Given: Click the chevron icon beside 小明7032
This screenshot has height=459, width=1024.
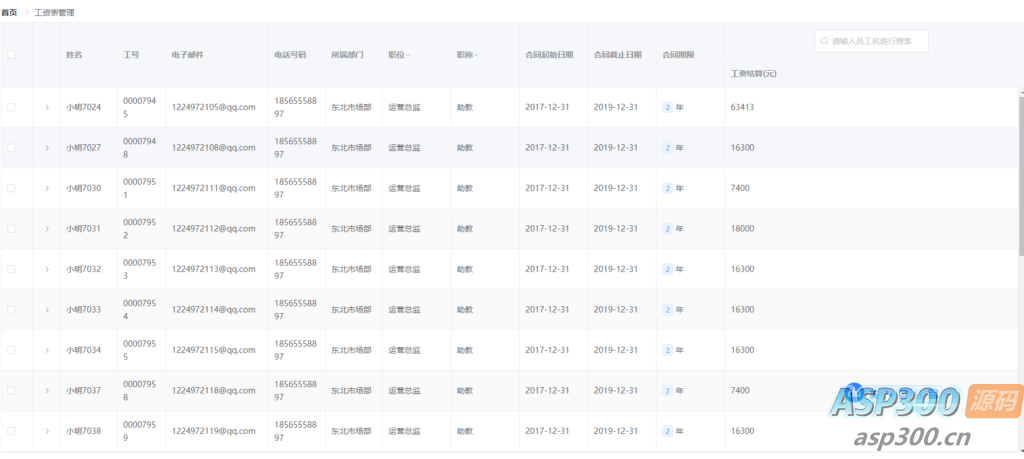Looking at the screenshot, I should coord(47,269).
